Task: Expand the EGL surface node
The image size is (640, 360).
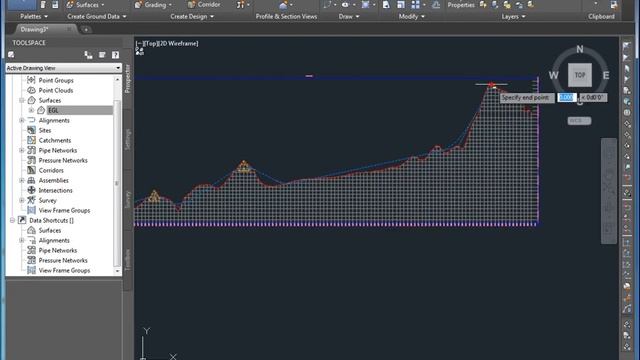Action: (x=31, y=110)
